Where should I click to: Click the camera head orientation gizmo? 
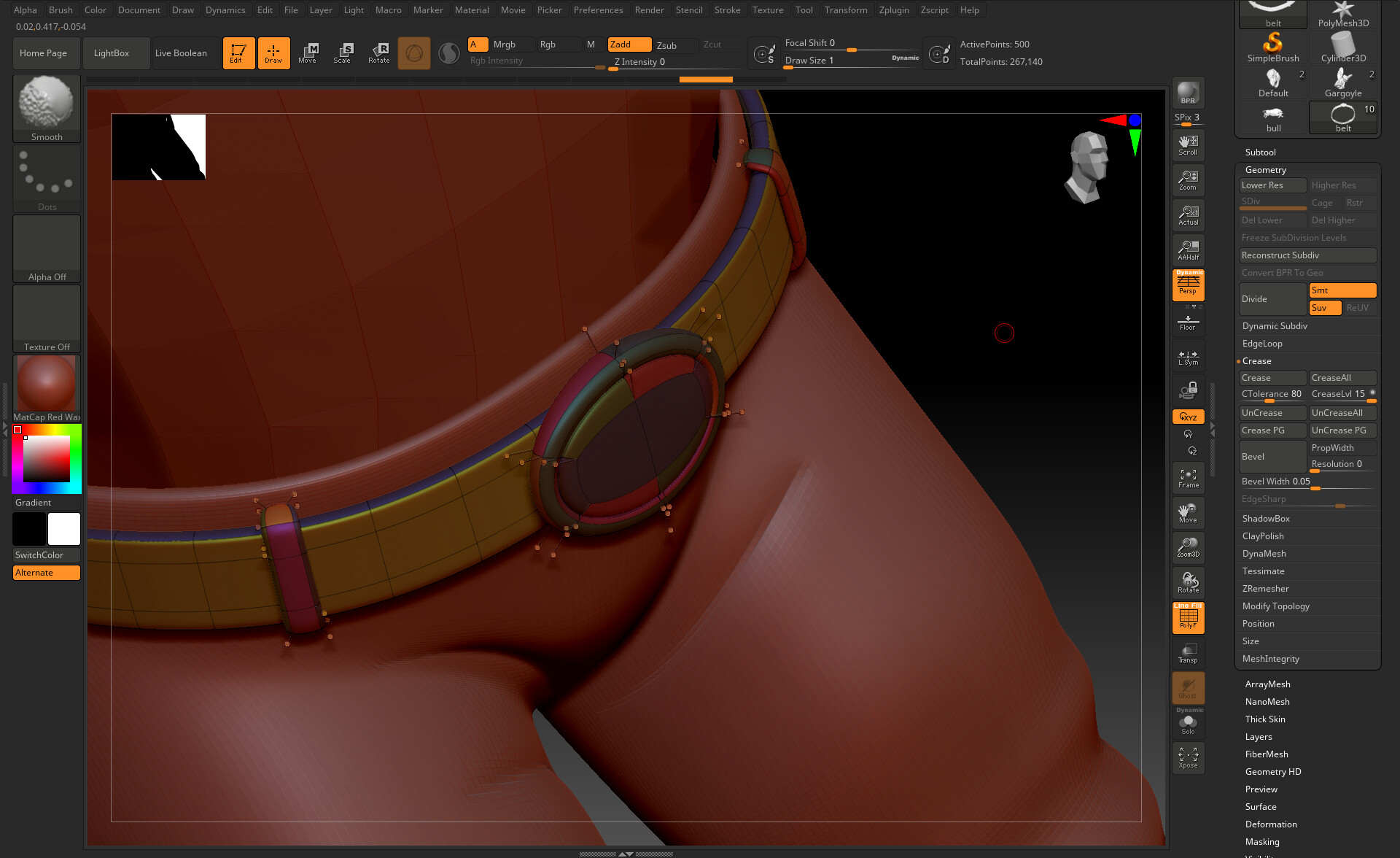[1088, 167]
